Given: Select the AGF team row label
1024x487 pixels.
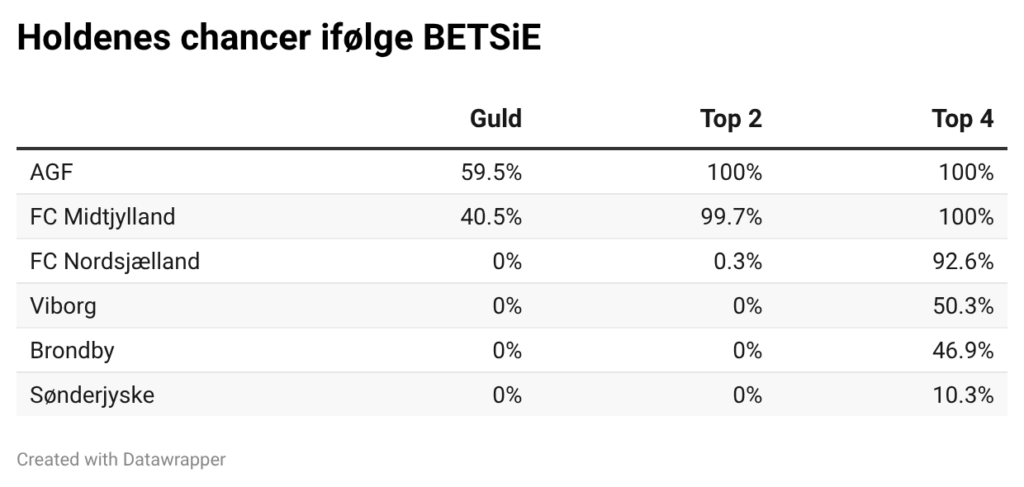Looking at the screenshot, I should click(52, 172).
